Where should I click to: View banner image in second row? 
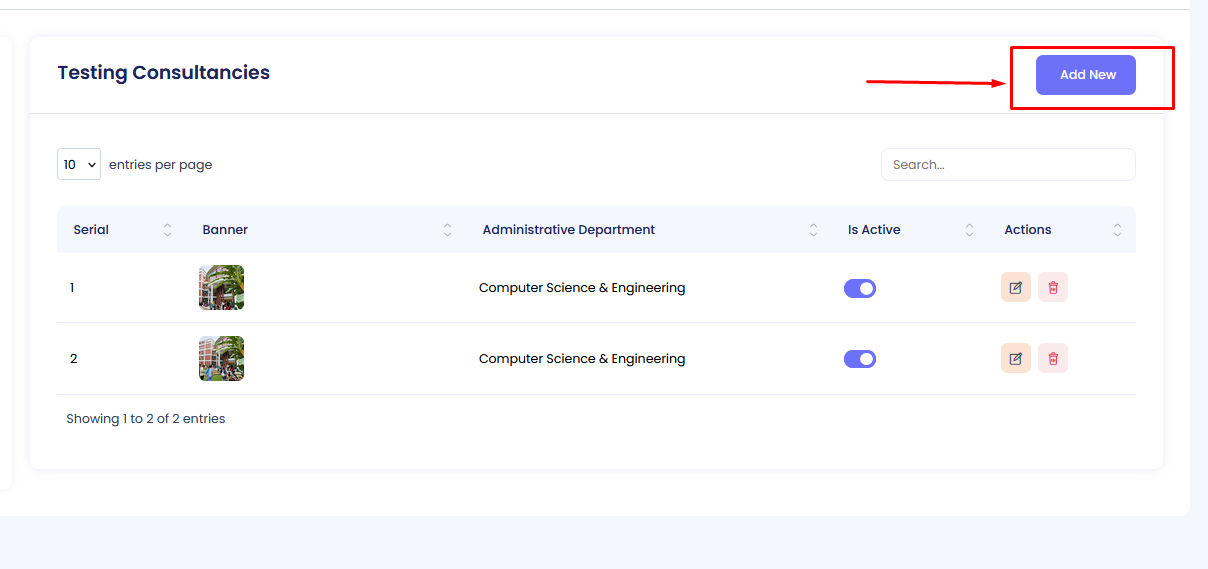click(x=221, y=359)
